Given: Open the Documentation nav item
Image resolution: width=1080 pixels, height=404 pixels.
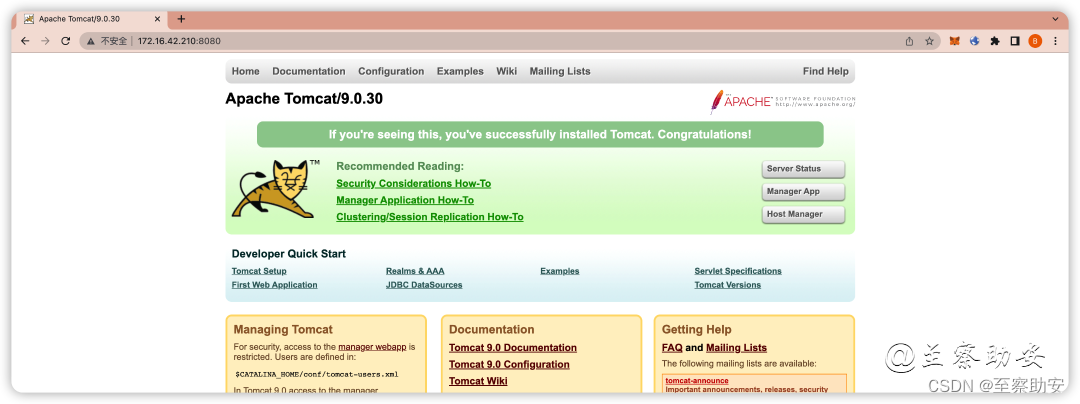Looking at the screenshot, I should (309, 72).
